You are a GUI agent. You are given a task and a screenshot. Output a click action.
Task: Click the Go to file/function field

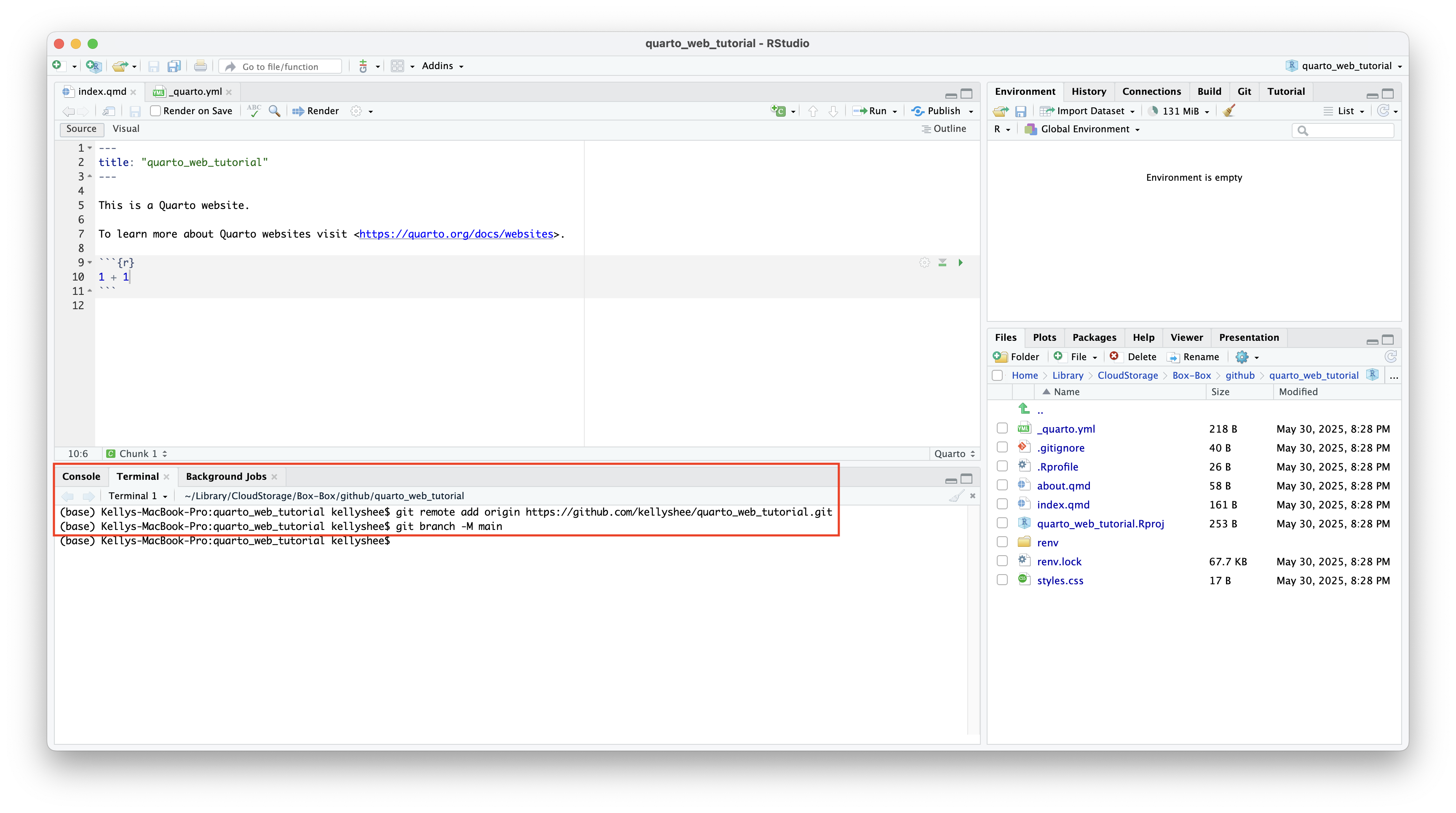pyautogui.click(x=280, y=66)
